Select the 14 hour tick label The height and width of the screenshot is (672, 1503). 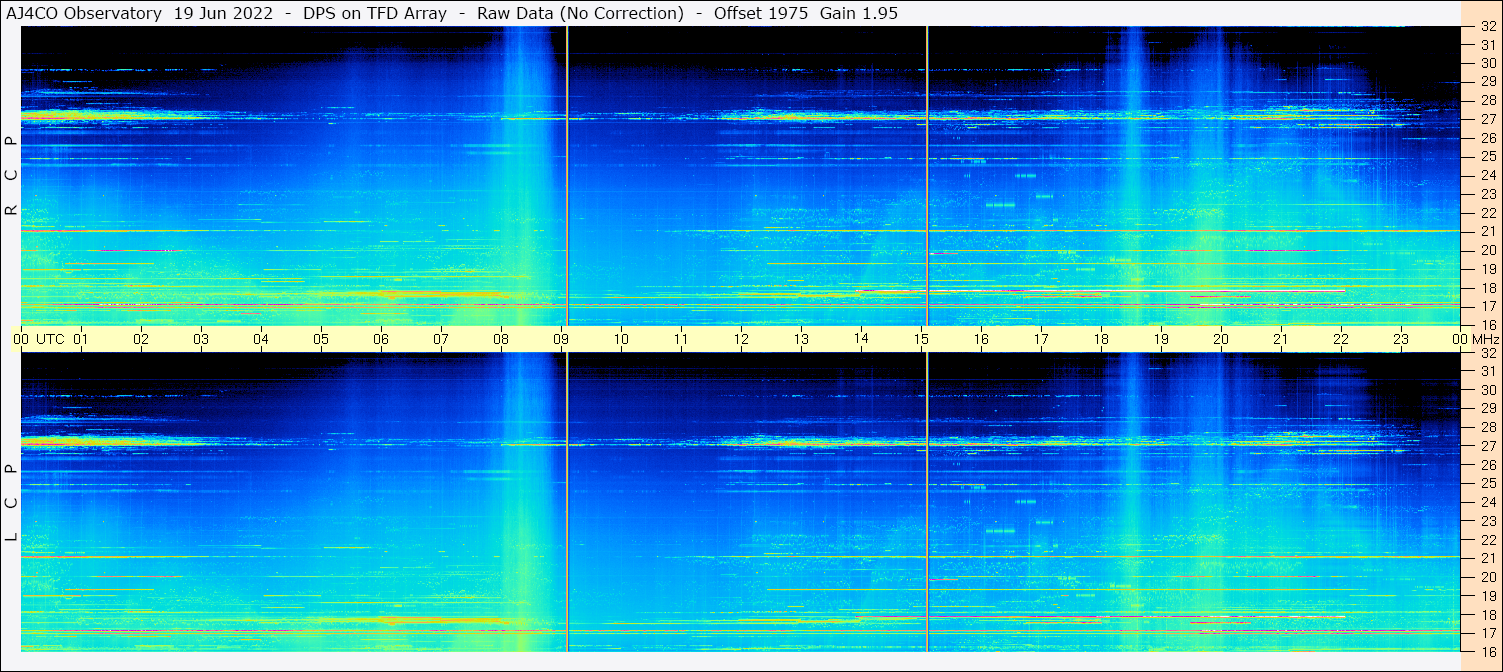tap(861, 339)
